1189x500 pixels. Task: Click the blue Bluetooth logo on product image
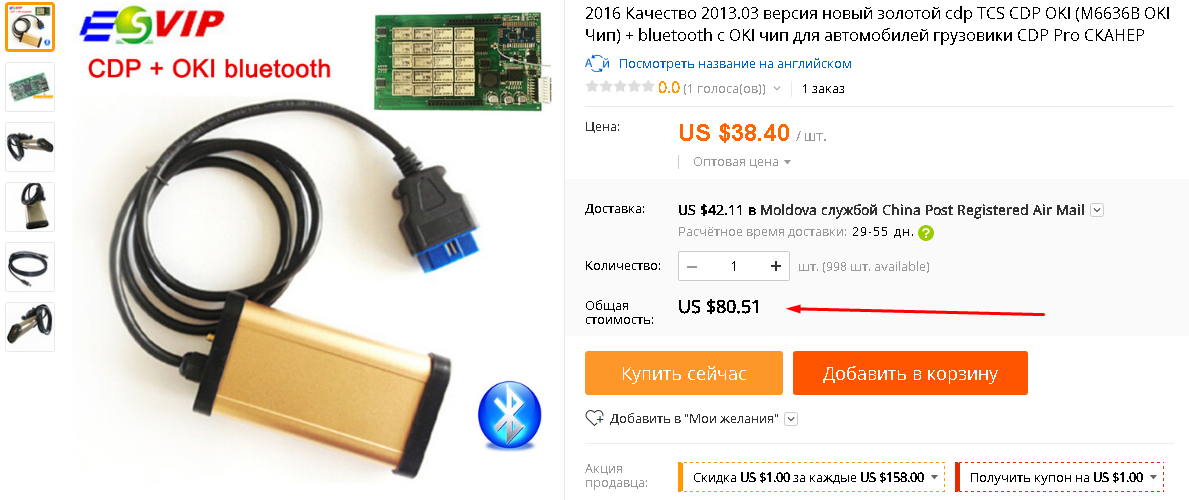tap(510, 415)
